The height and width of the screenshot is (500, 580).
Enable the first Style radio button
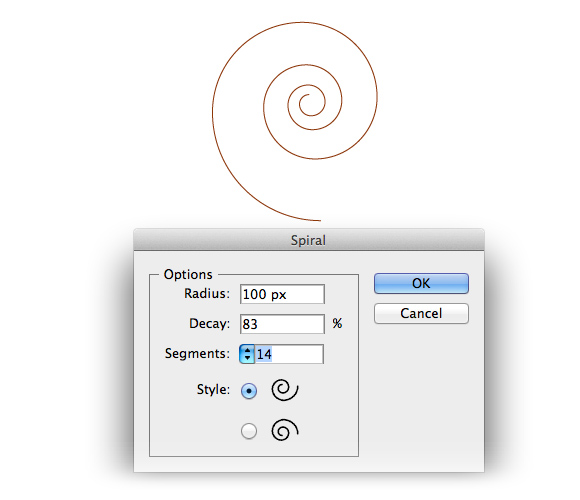(249, 391)
